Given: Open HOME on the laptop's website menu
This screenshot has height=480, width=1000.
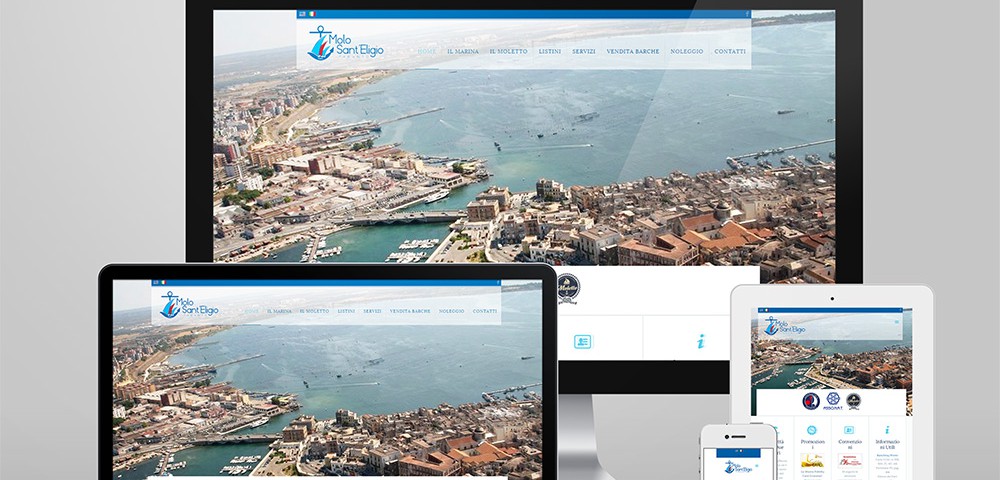Looking at the screenshot, I should (x=251, y=311).
